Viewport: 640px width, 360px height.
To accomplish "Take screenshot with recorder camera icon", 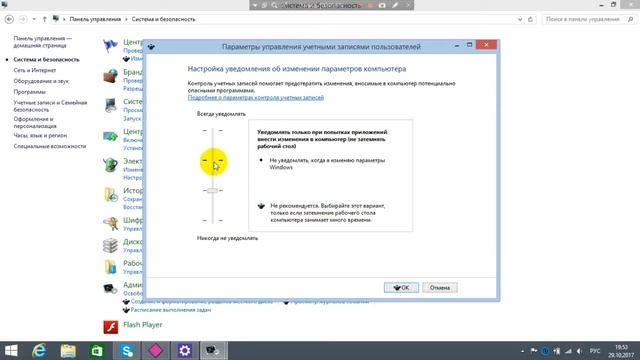I will point(382,5).
